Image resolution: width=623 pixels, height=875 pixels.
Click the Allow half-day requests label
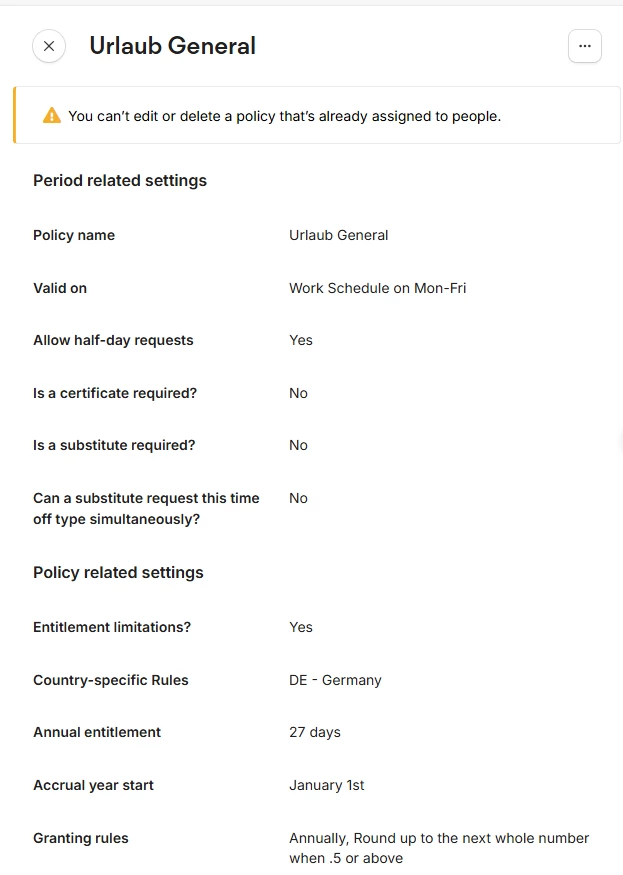(x=113, y=340)
